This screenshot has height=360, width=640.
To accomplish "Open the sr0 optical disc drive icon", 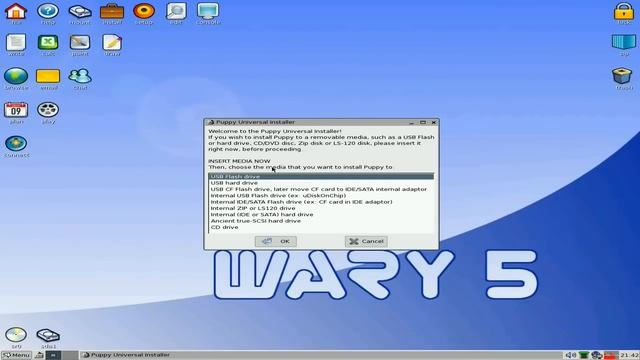I will (x=16, y=335).
